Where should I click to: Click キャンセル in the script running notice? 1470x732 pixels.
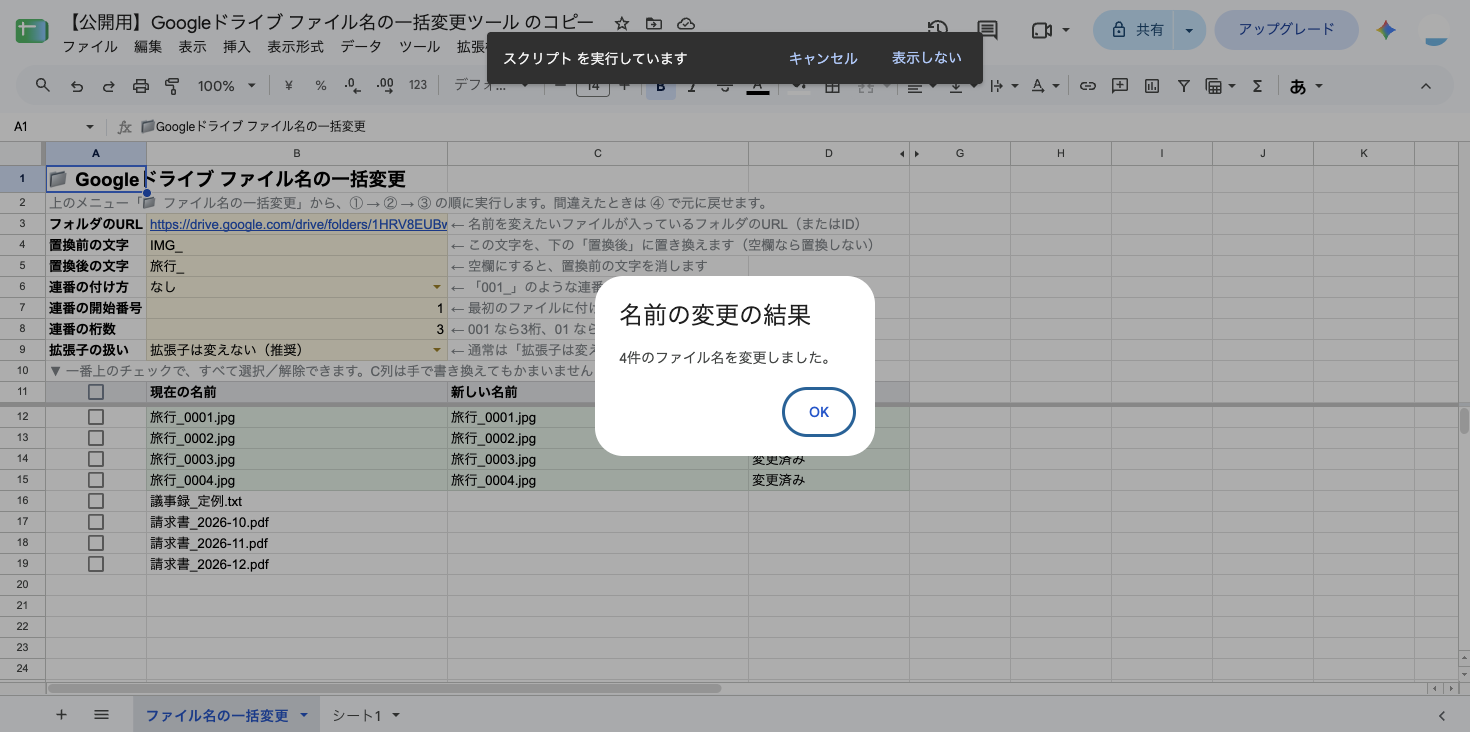click(x=823, y=58)
